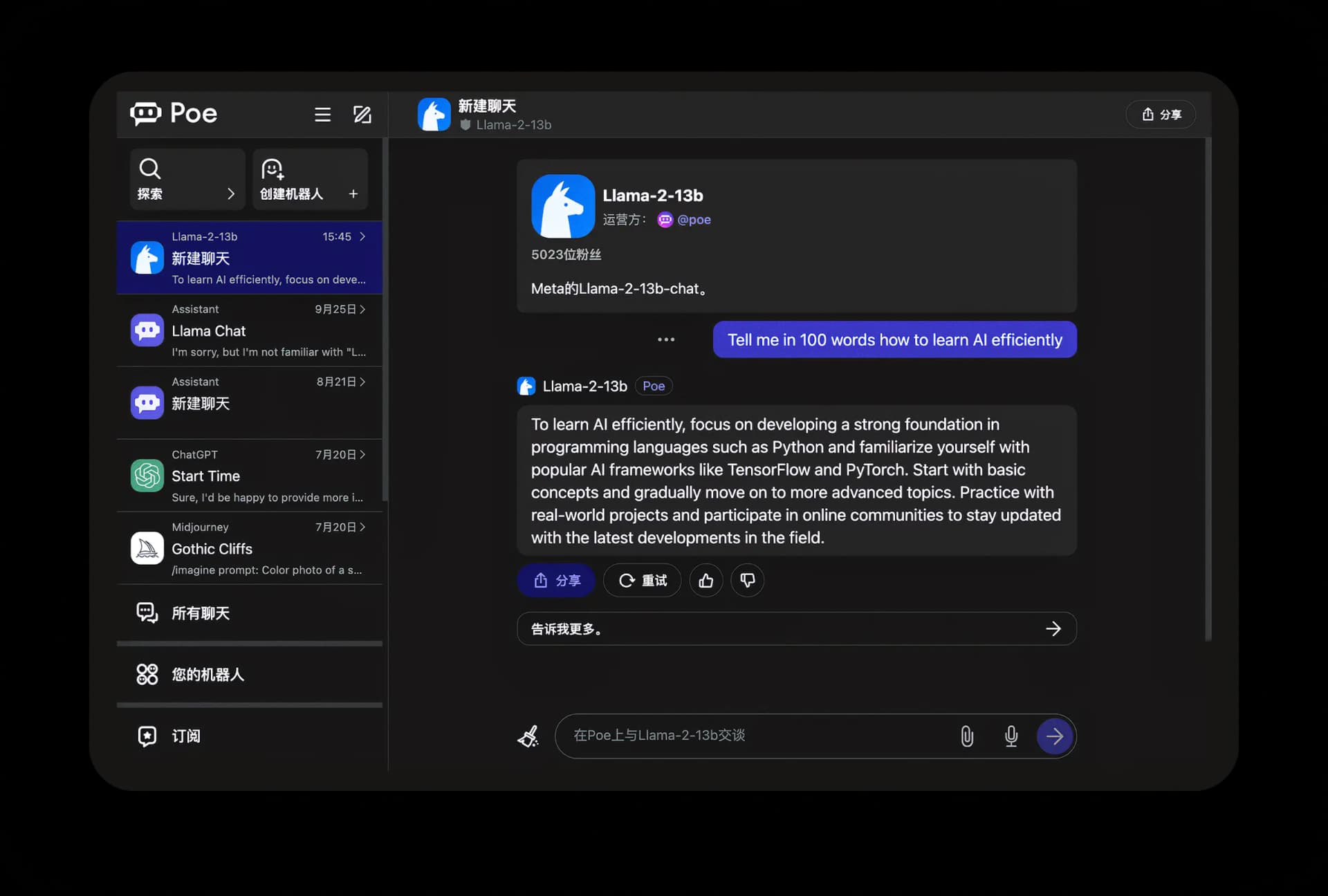Click the blue 分享 button under the reply
The width and height of the screenshot is (1328, 896).
pyautogui.click(x=557, y=581)
